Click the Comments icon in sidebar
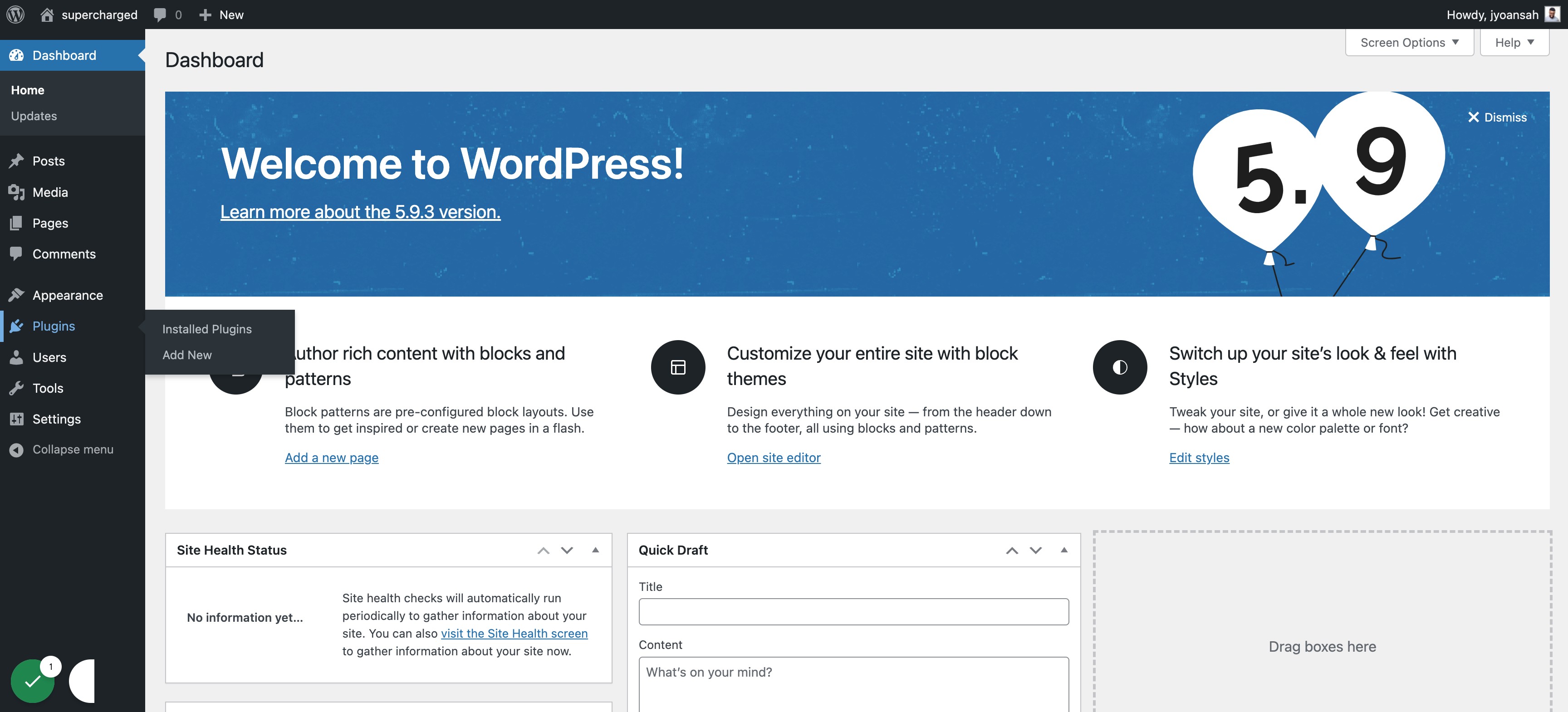 tap(16, 254)
